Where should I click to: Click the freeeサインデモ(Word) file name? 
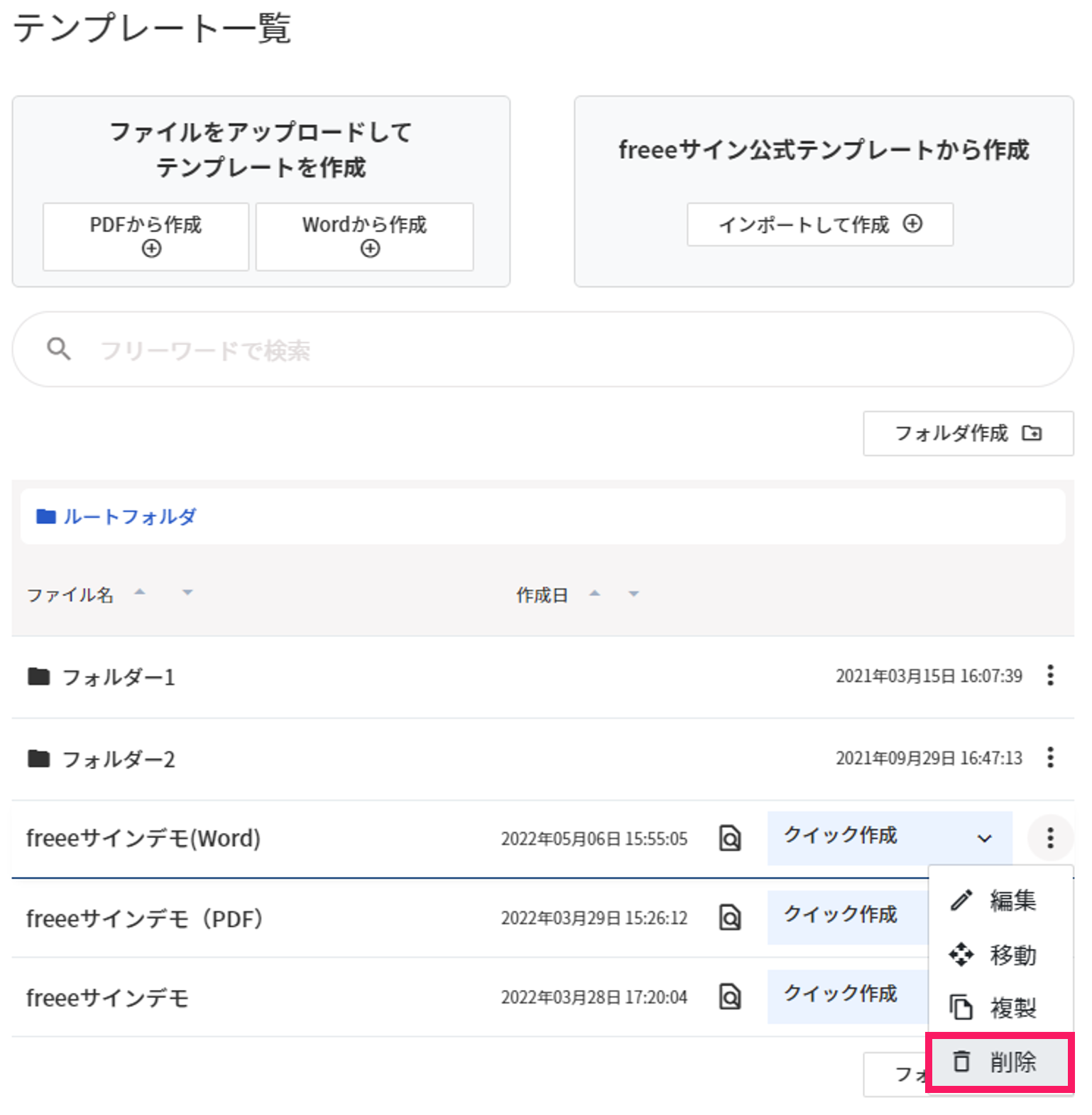143,839
